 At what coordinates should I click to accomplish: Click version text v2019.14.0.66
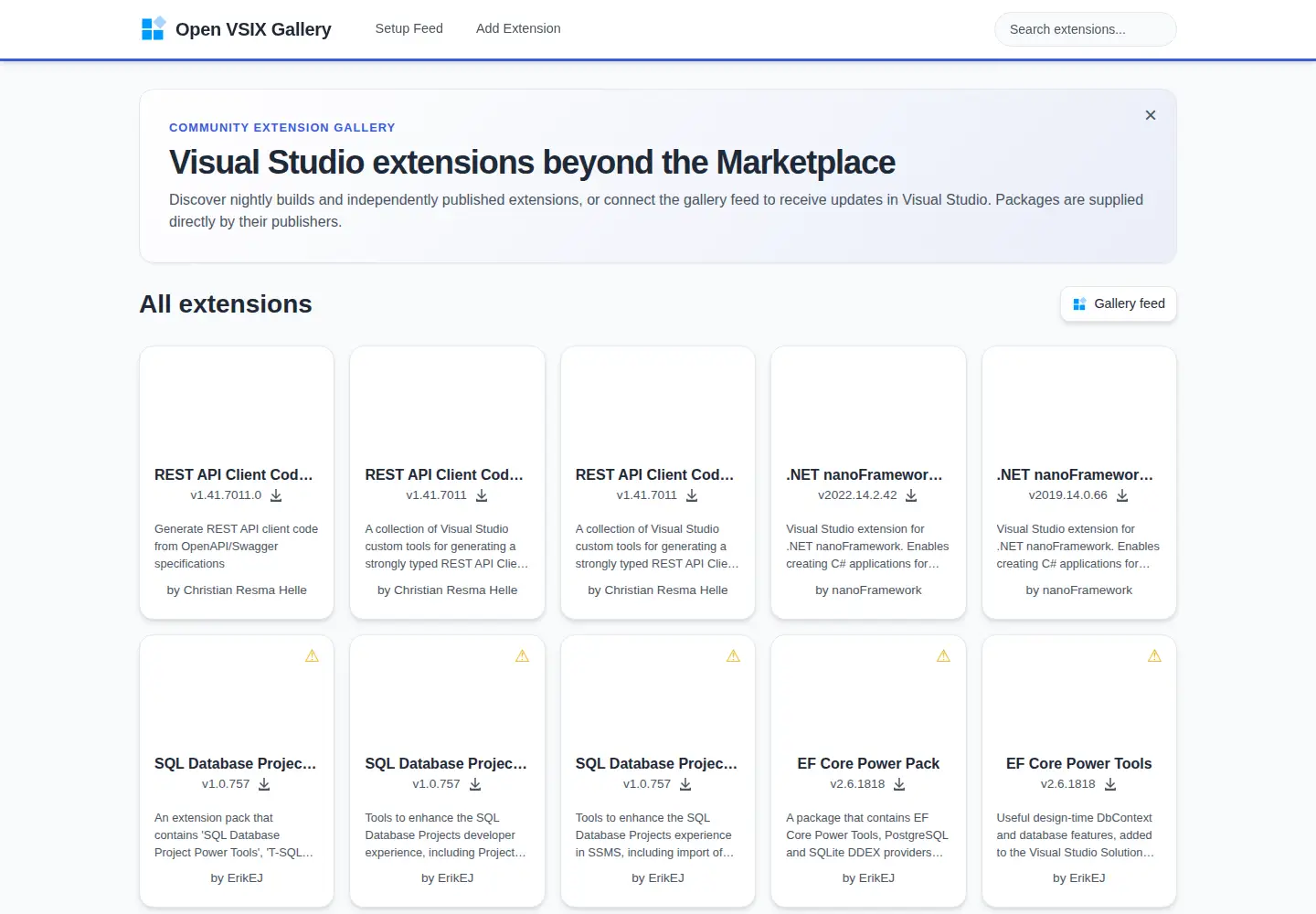pos(1067,495)
